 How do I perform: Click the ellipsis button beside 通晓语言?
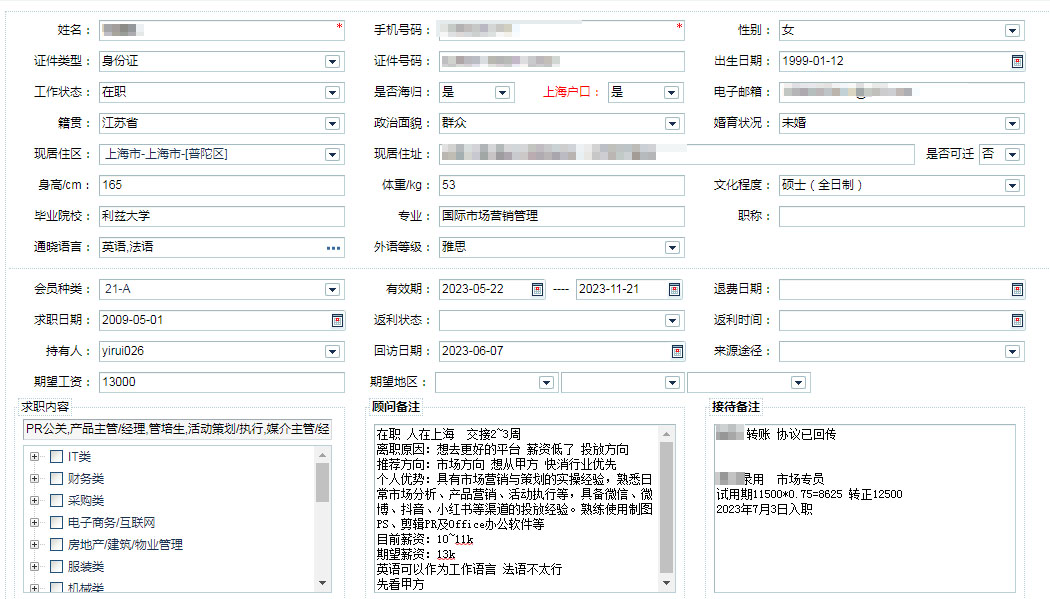click(x=333, y=248)
